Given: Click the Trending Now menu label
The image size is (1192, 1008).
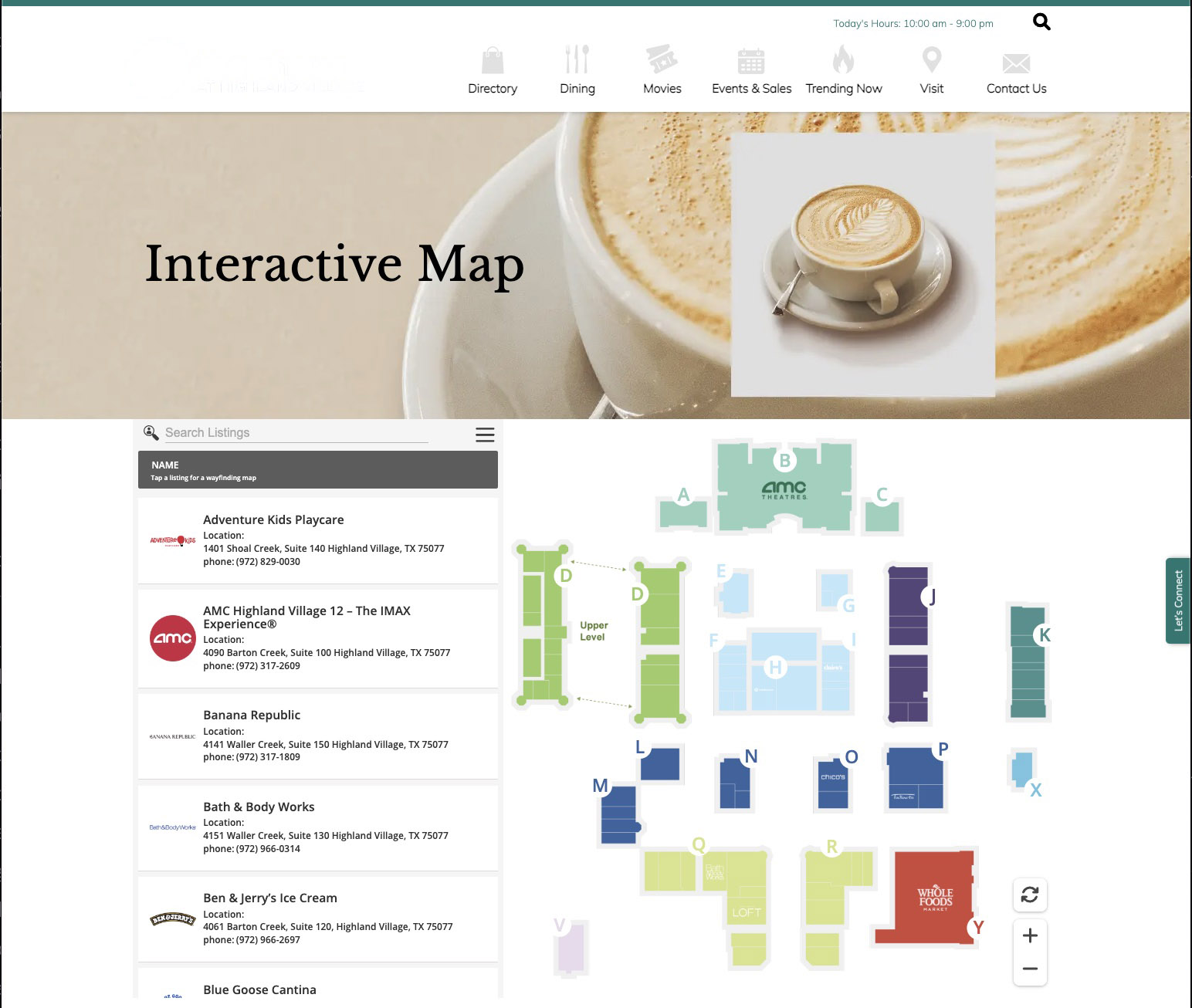Looking at the screenshot, I should pyautogui.click(x=844, y=89).
